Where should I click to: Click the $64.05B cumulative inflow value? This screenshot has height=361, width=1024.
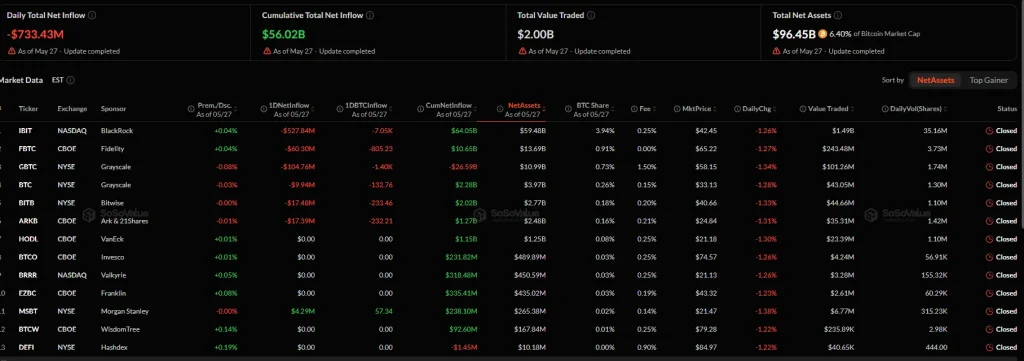(x=464, y=131)
